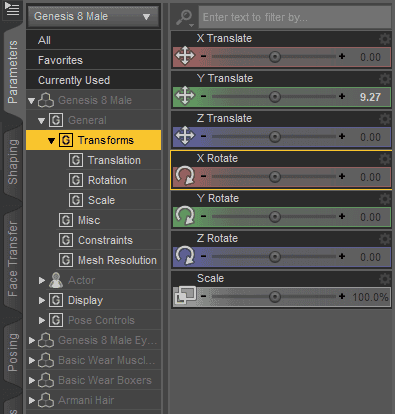This screenshot has height=414, width=395.
Task: Click the Scale value 100.0%
Action: tap(370, 297)
